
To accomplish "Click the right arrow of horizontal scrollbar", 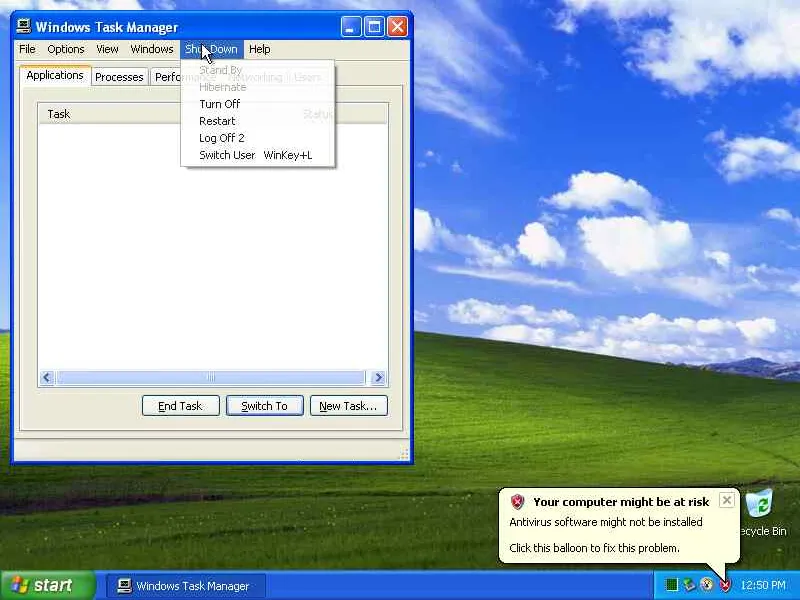I will 378,378.
